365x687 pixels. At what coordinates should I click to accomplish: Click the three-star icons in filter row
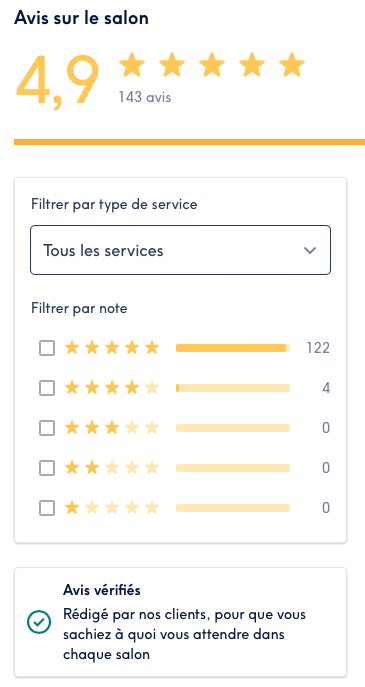point(112,428)
